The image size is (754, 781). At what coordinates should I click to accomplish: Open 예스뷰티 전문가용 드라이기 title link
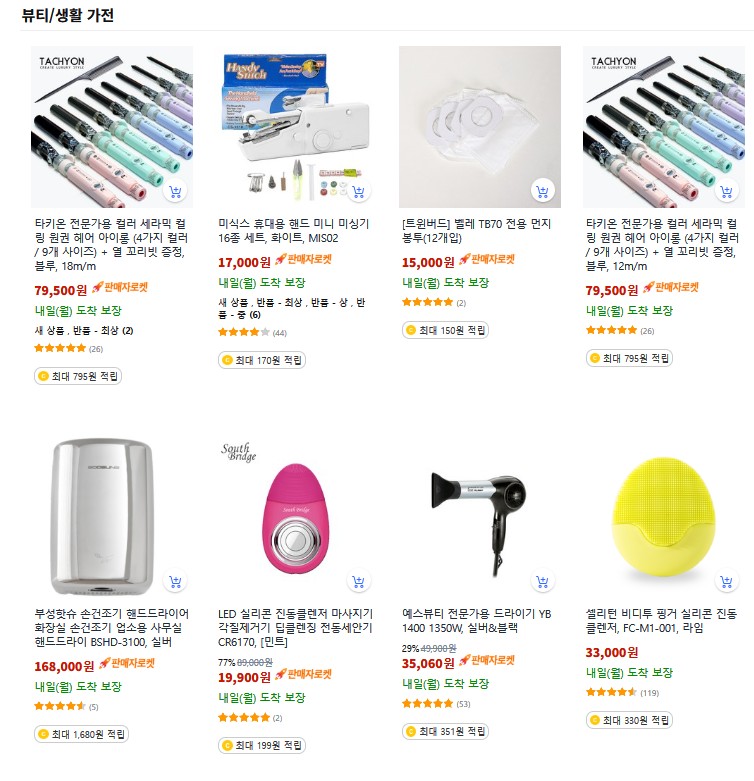point(477,621)
